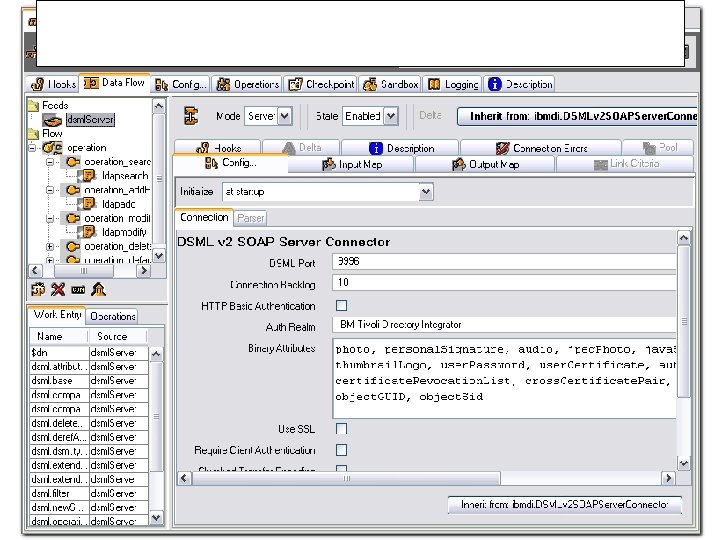Open the connector Hooks sub-tab
Image resolution: width=720 pixels, height=540 pixels.
pos(218,148)
